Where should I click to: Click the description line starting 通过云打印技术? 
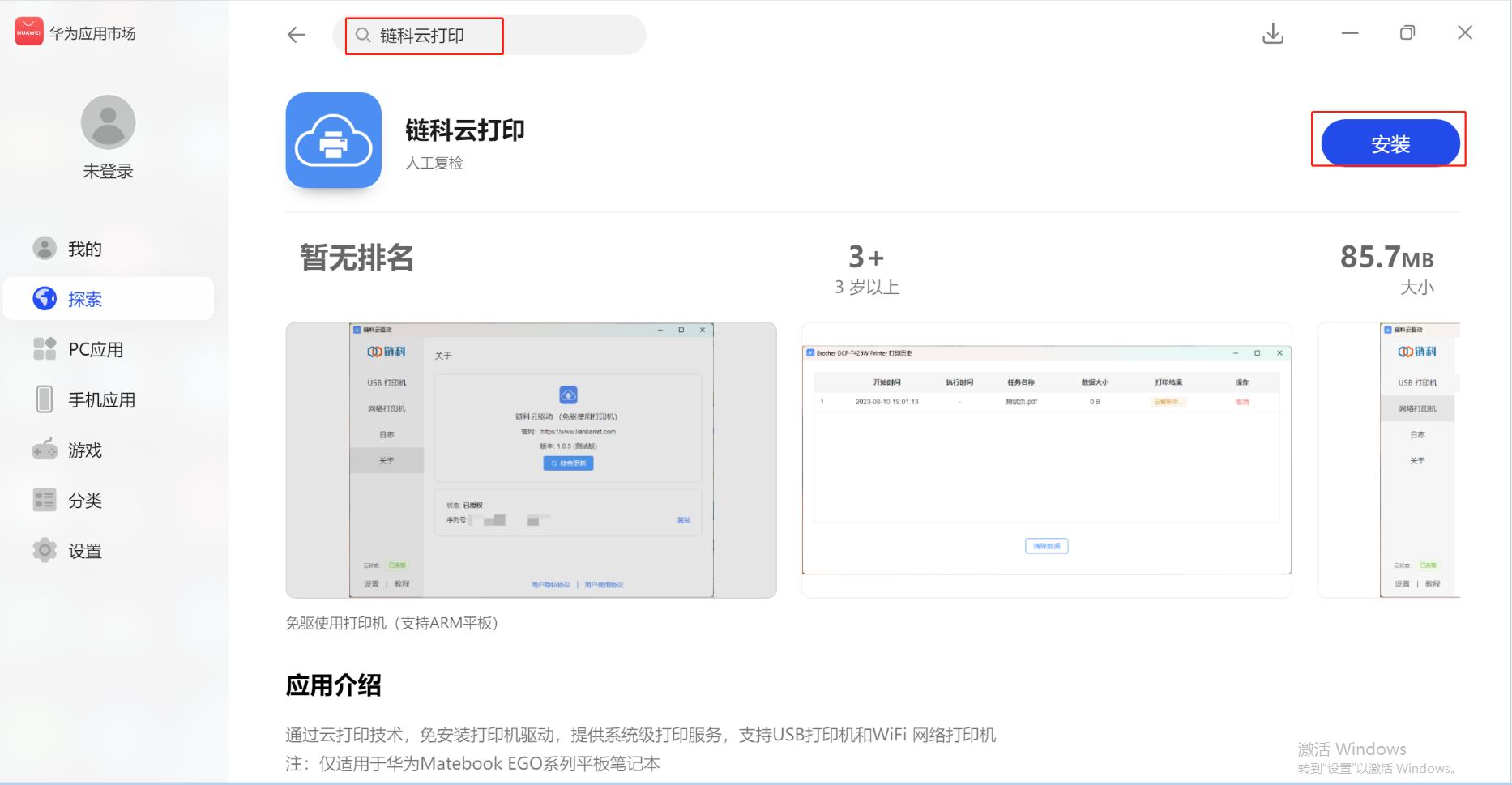point(640,735)
